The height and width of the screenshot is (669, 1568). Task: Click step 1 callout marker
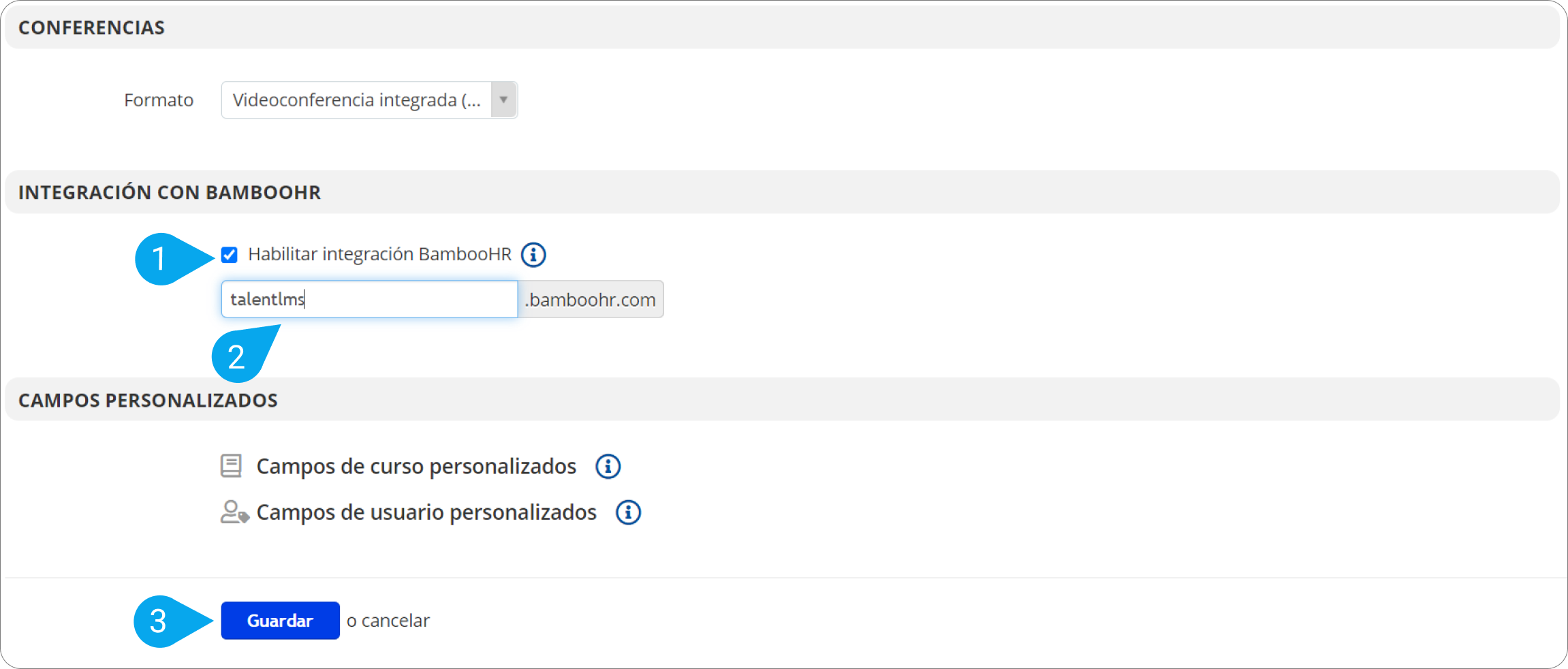pyautogui.click(x=161, y=259)
